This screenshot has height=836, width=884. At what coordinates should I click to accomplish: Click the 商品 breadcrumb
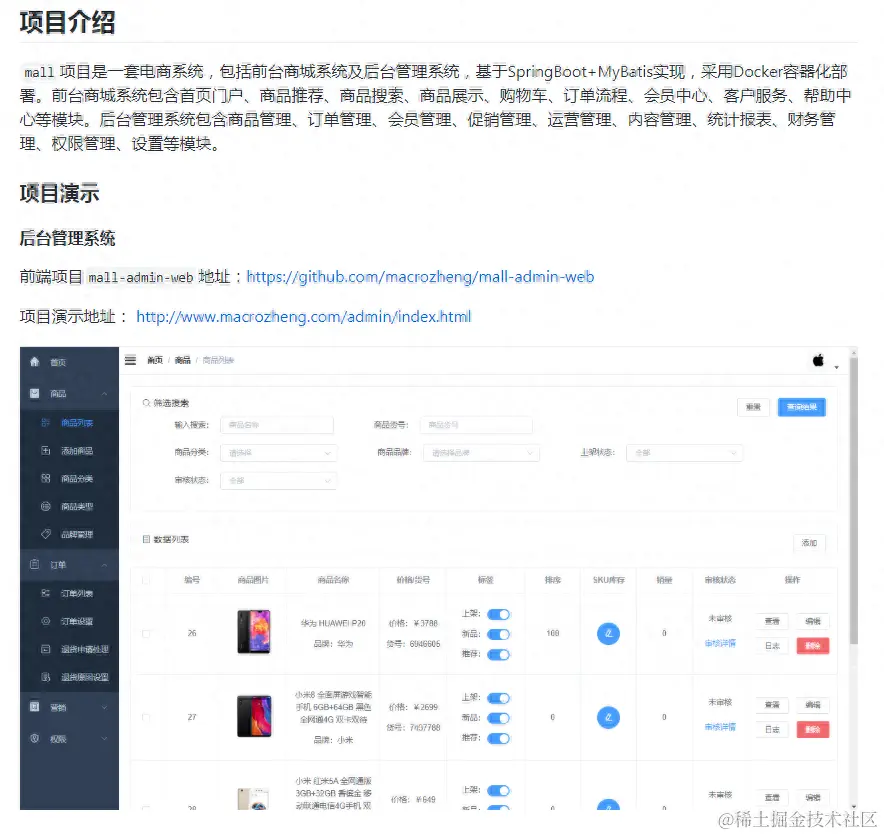tap(182, 360)
